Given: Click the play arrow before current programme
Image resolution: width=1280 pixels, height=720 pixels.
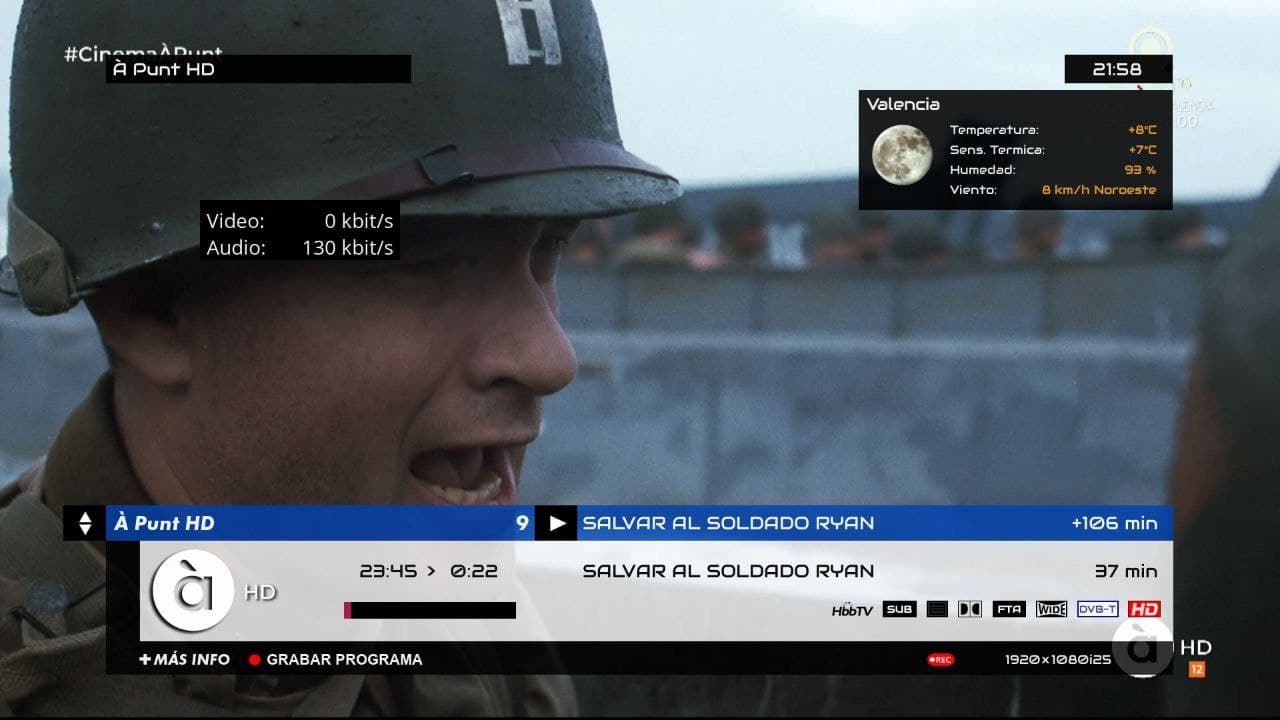Looking at the screenshot, I should point(556,523).
